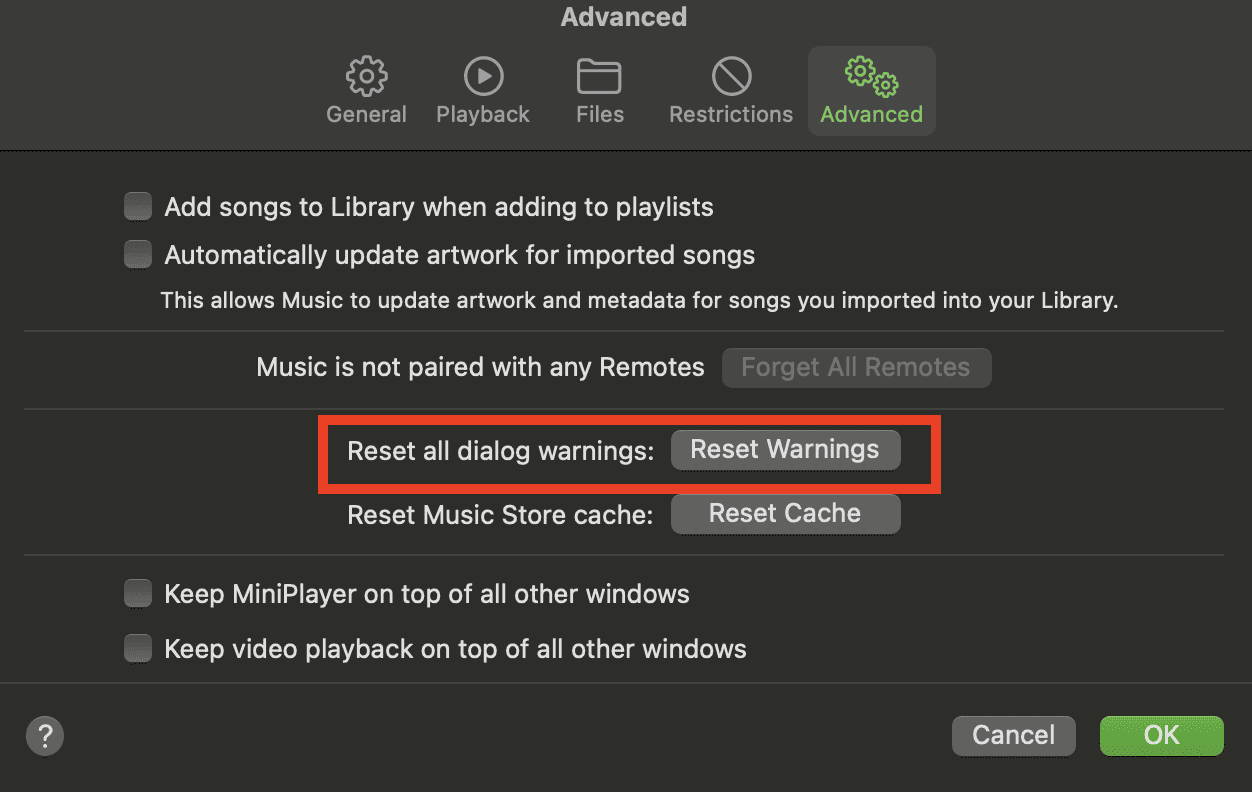The height and width of the screenshot is (792, 1252).
Task: Select the Restrictions prohibited-sign icon
Action: coord(731,76)
